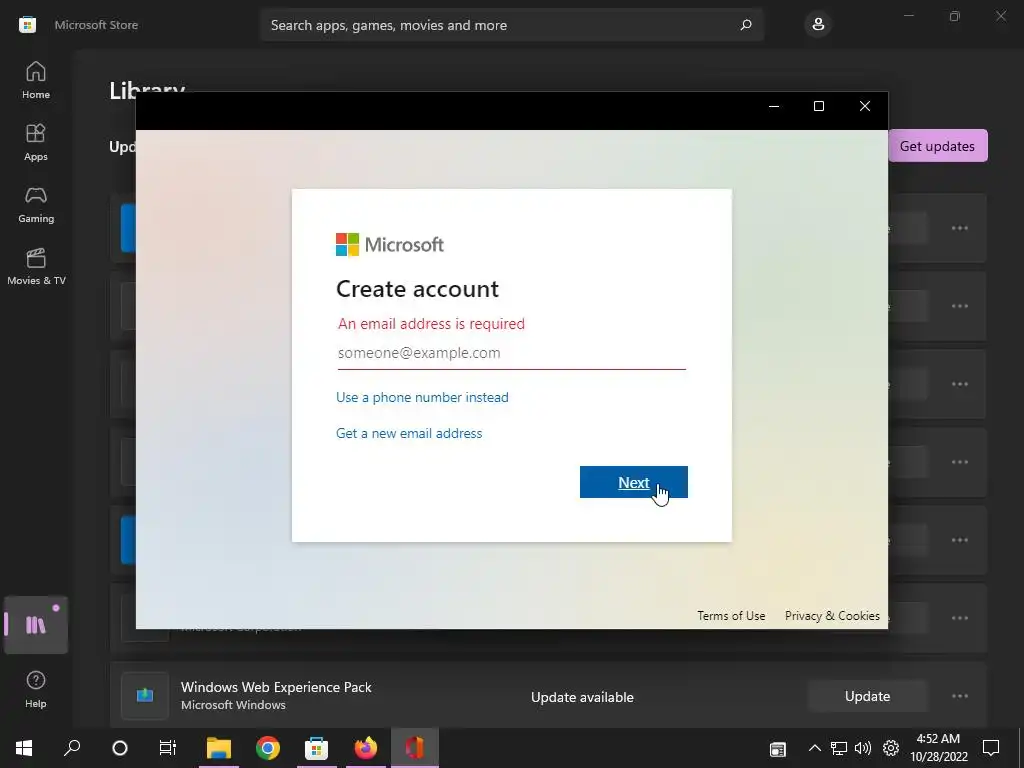Open Privacy & Cookies link
Viewport: 1024px width, 768px height.
click(x=832, y=616)
